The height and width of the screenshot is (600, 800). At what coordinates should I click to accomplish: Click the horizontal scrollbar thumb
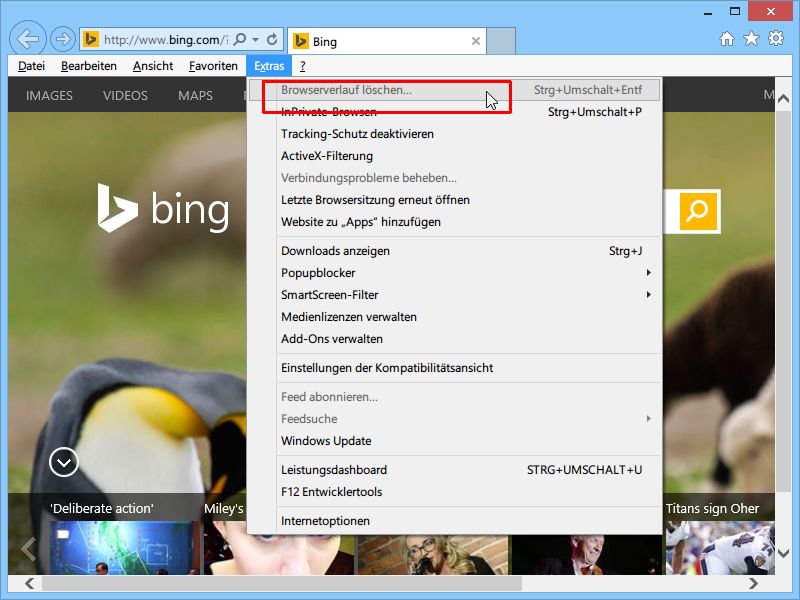(x=282, y=583)
